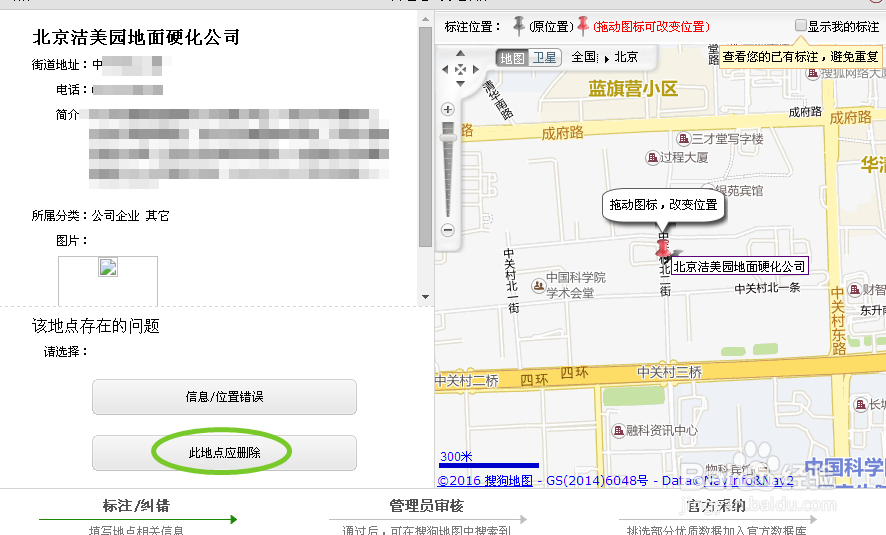Click 北京洁美园地面硬化公司 heading
Screen dimensions: 886x535
[136, 37]
